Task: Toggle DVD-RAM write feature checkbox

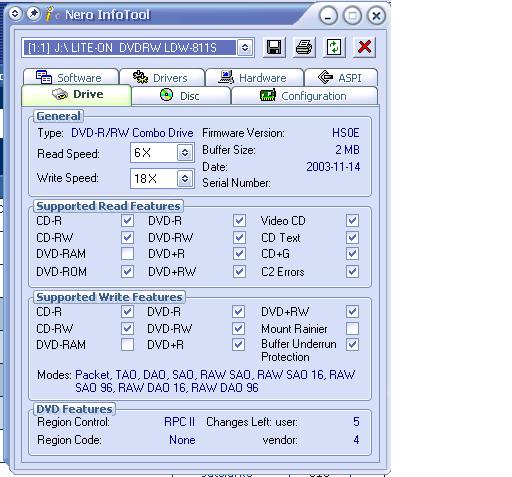Action: point(127,345)
